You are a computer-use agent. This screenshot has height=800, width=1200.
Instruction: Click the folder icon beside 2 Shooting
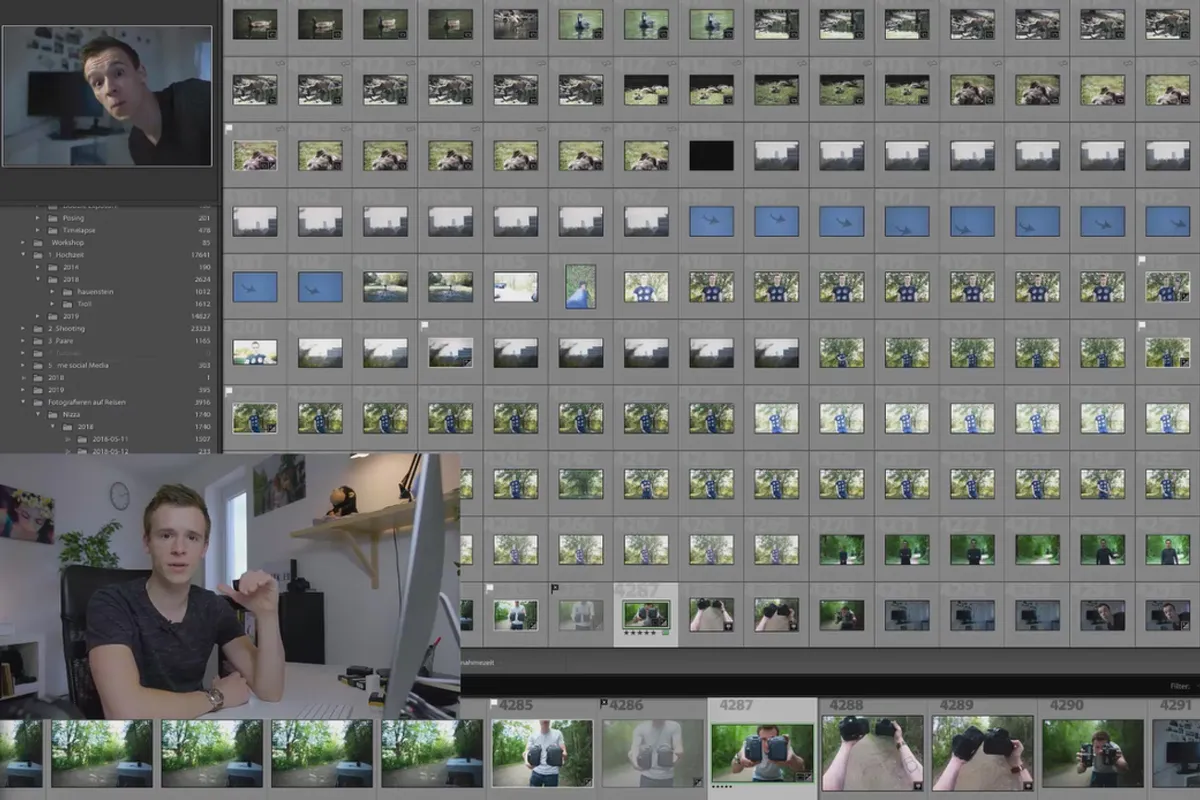pyautogui.click(x=38, y=328)
